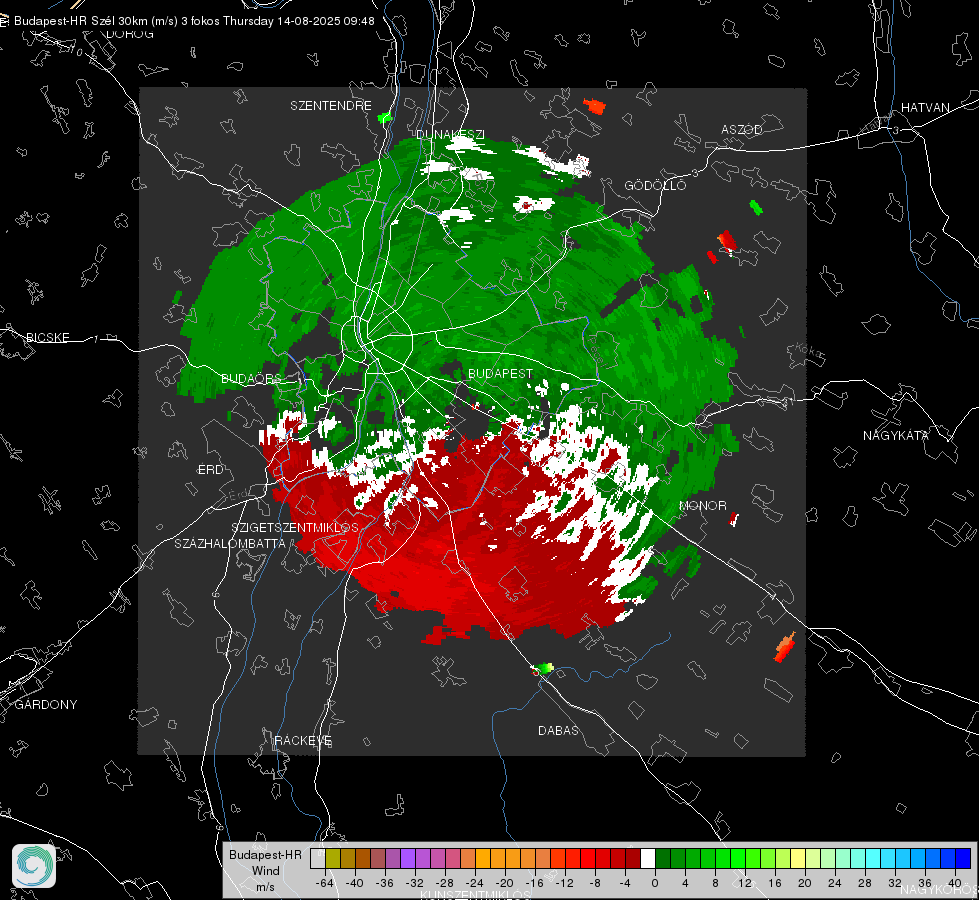Image resolution: width=979 pixels, height=900 pixels.
Task: Click the RÁCKEVE town label
Action: click(303, 741)
